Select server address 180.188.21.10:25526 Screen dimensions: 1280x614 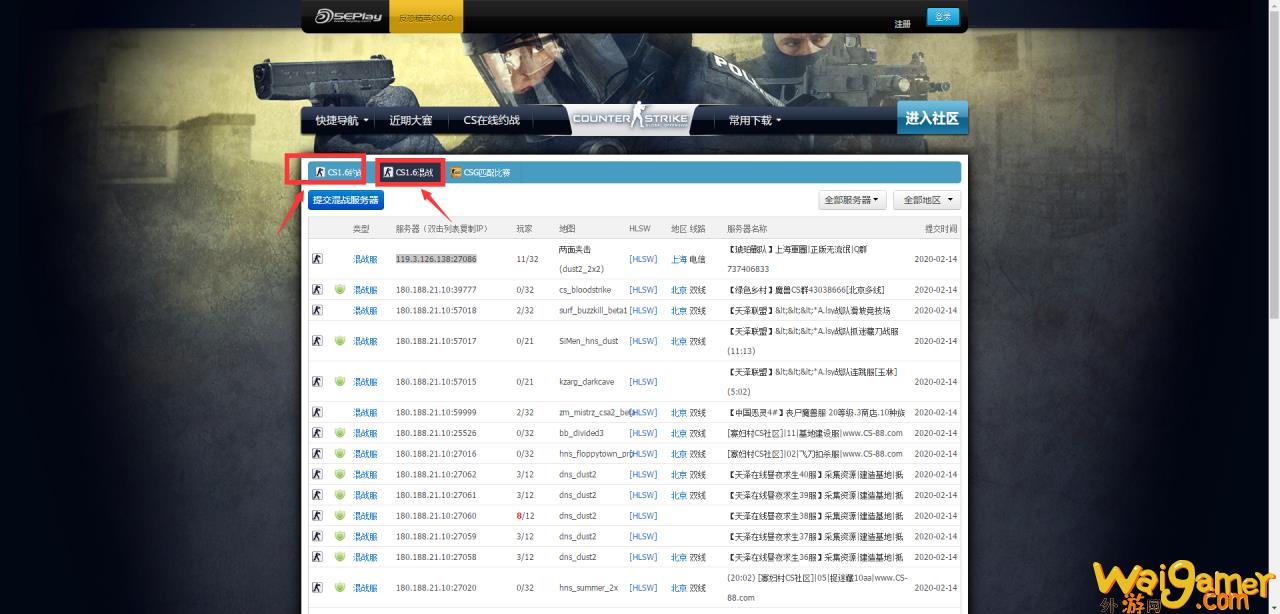point(436,433)
